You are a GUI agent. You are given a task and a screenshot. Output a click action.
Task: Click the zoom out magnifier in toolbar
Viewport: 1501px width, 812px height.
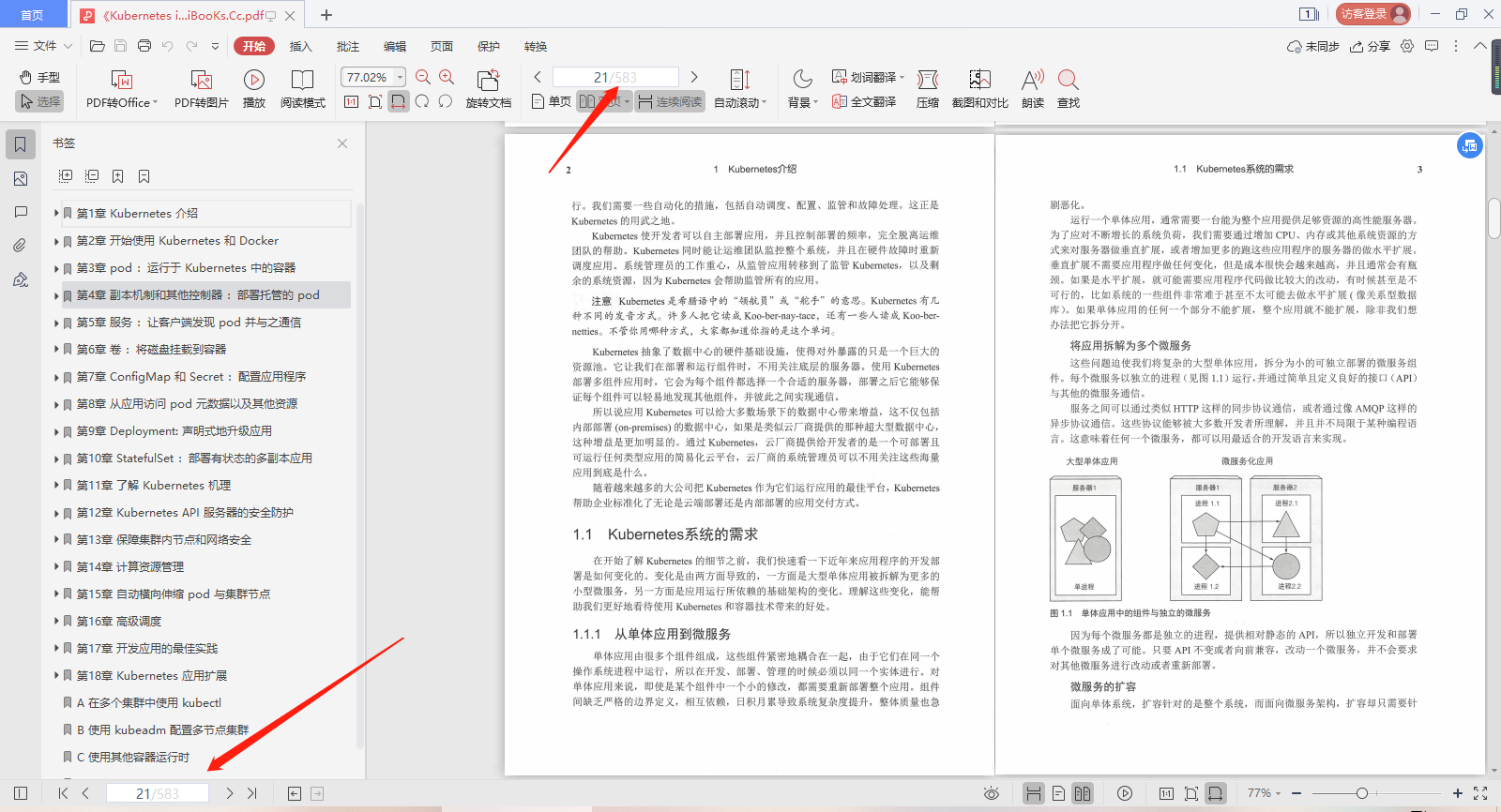[x=423, y=77]
